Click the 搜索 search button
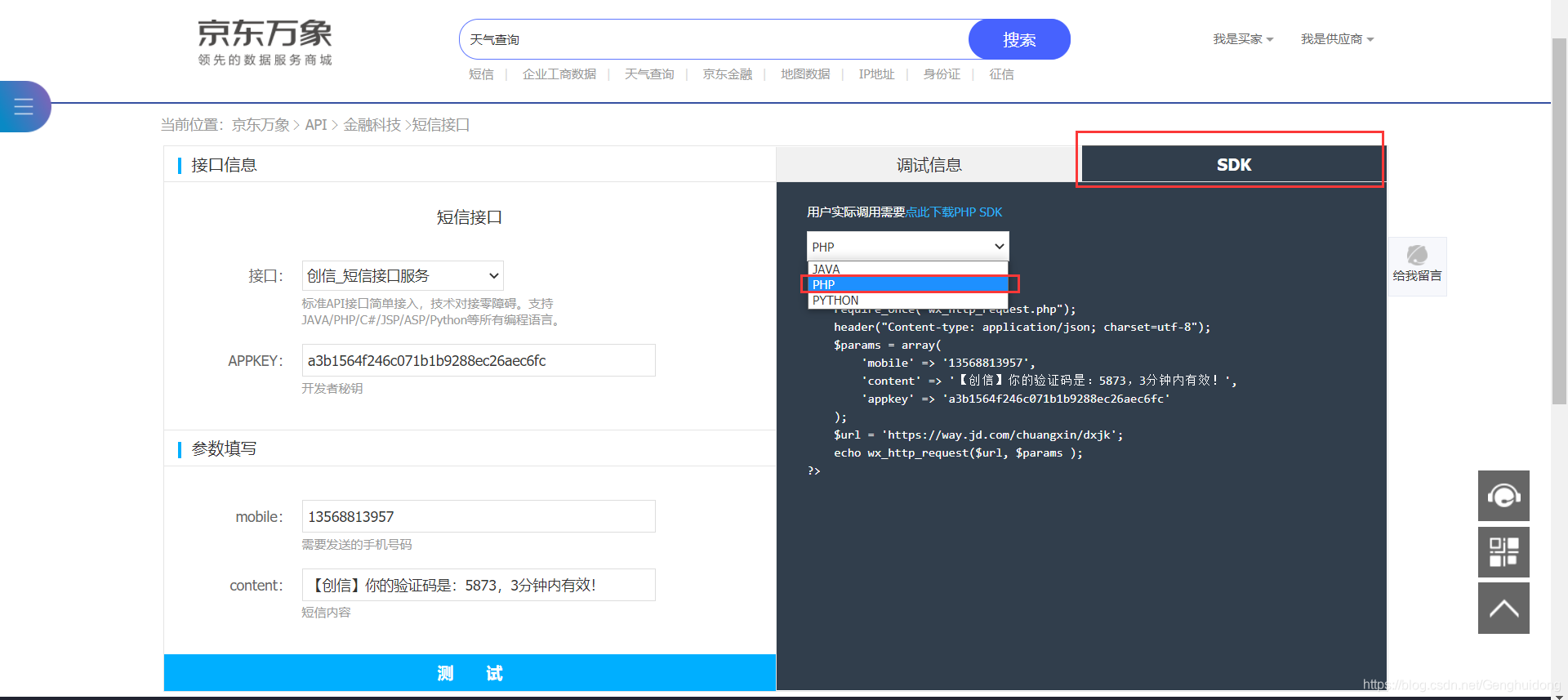Screen dimensions: 1568x700 tap(1019, 39)
